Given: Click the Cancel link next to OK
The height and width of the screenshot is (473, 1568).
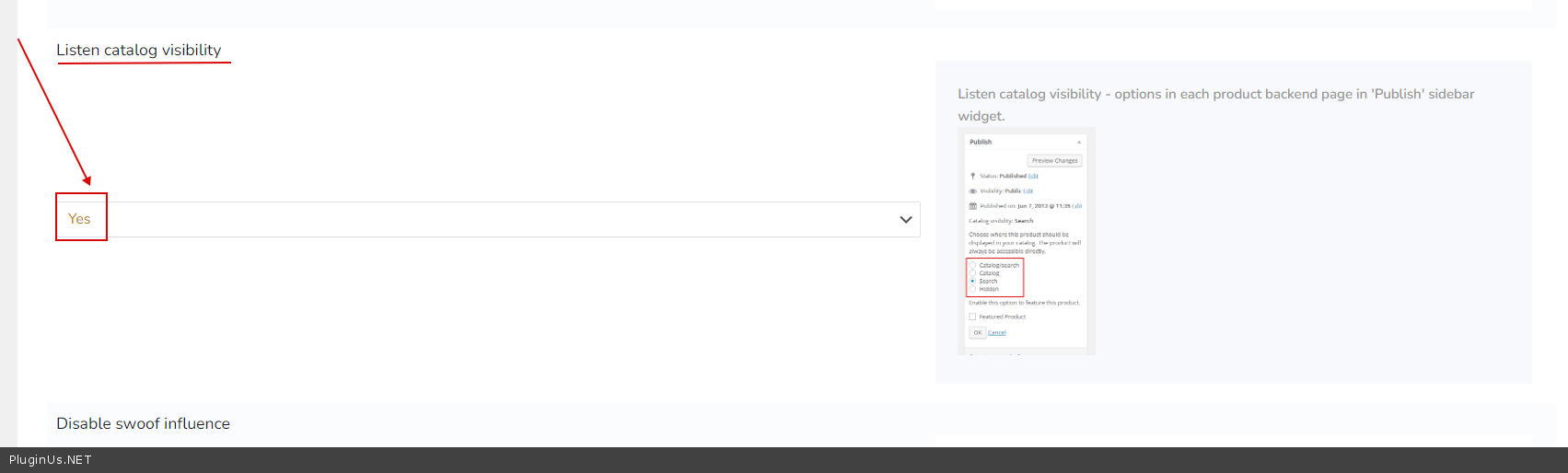Looking at the screenshot, I should tap(997, 333).
